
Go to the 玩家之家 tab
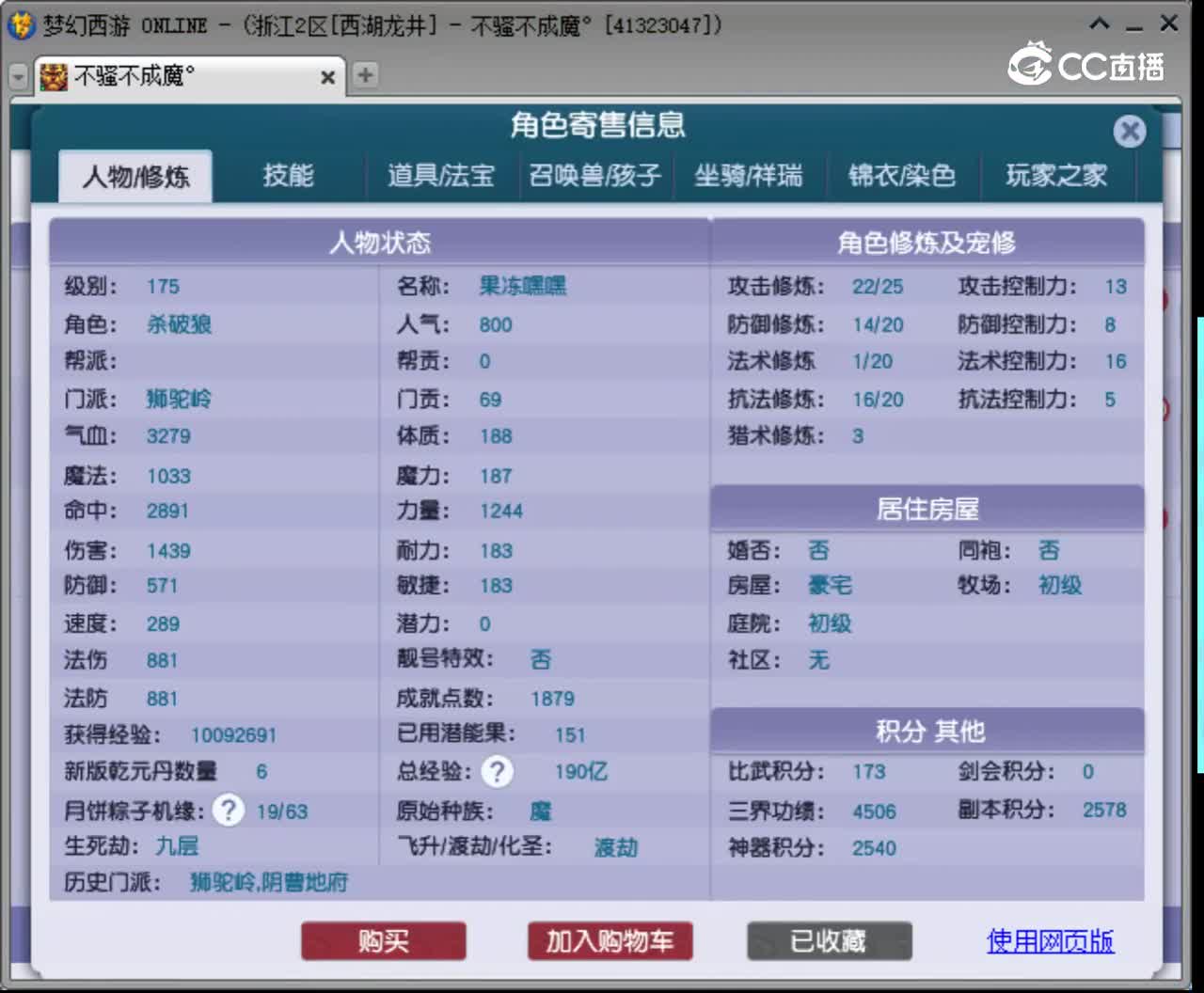point(1056,176)
